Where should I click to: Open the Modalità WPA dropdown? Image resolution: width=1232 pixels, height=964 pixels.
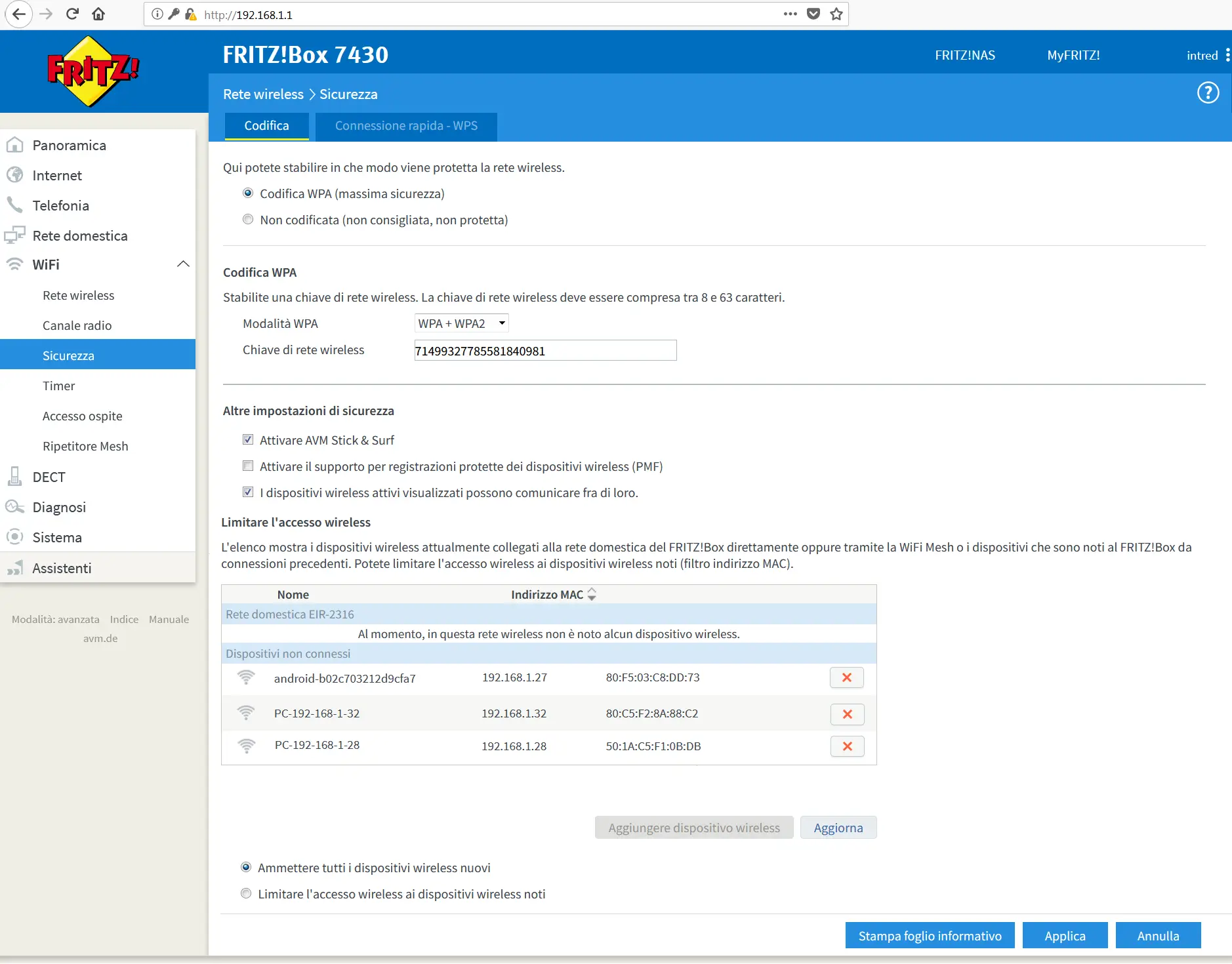pos(462,323)
